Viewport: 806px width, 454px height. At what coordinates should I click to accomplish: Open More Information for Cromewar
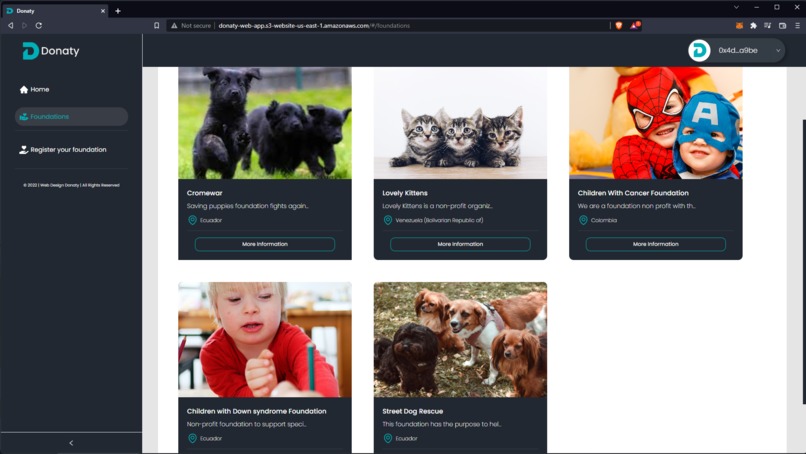point(265,244)
